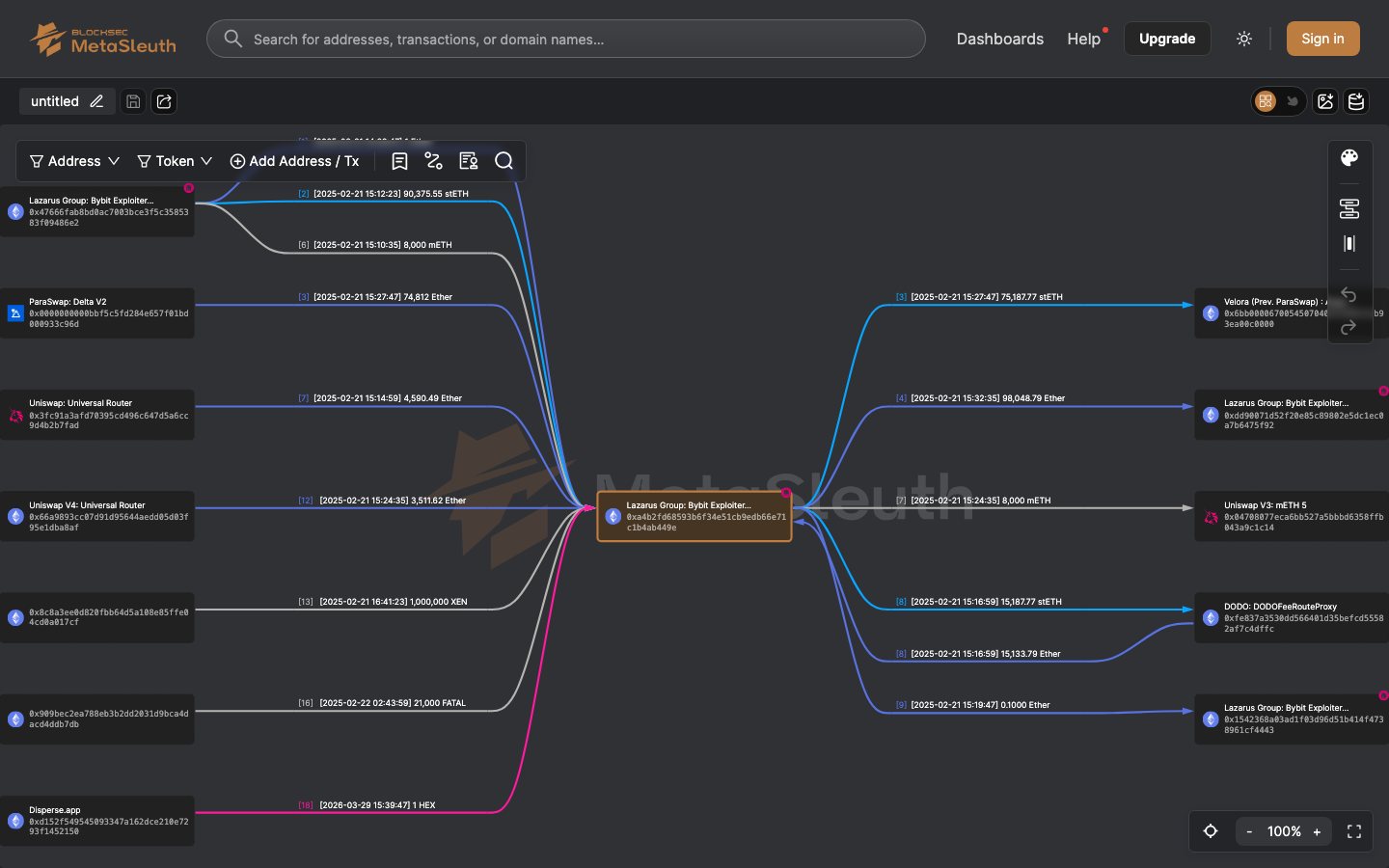The image size is (1389, 868).
Task: Open the transaction list search icon
Action: pyautogui.click(x=469, y=161)
